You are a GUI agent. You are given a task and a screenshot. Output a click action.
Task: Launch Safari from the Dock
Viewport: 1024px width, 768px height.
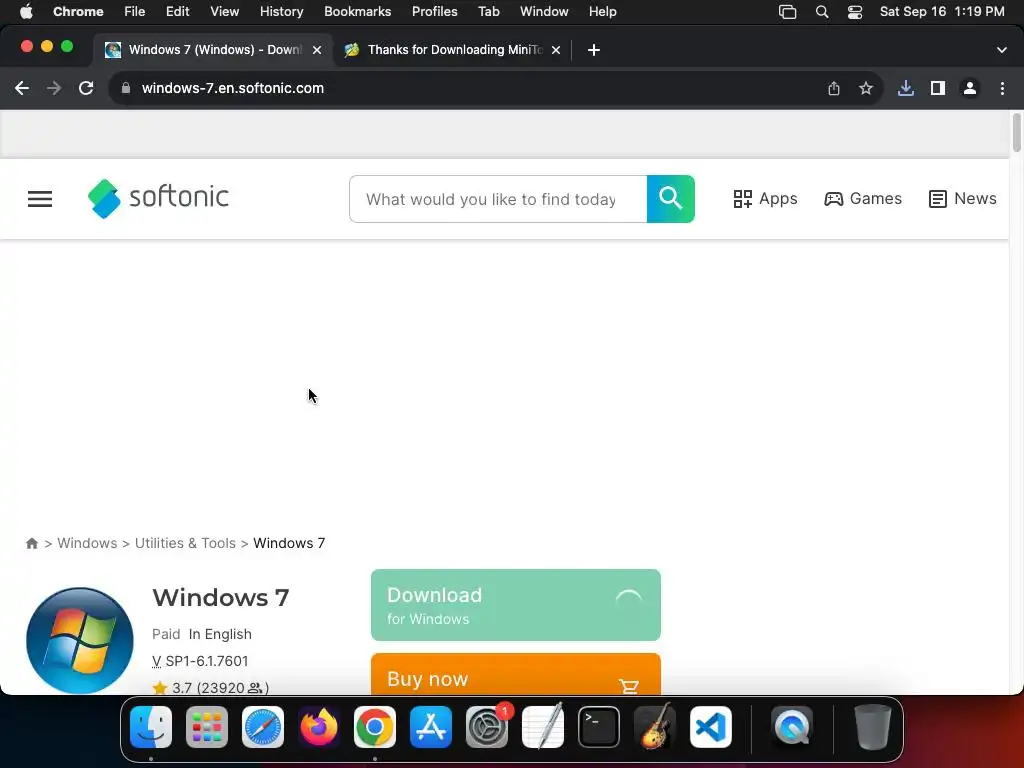pyautogui.click(x=263, y=727)
